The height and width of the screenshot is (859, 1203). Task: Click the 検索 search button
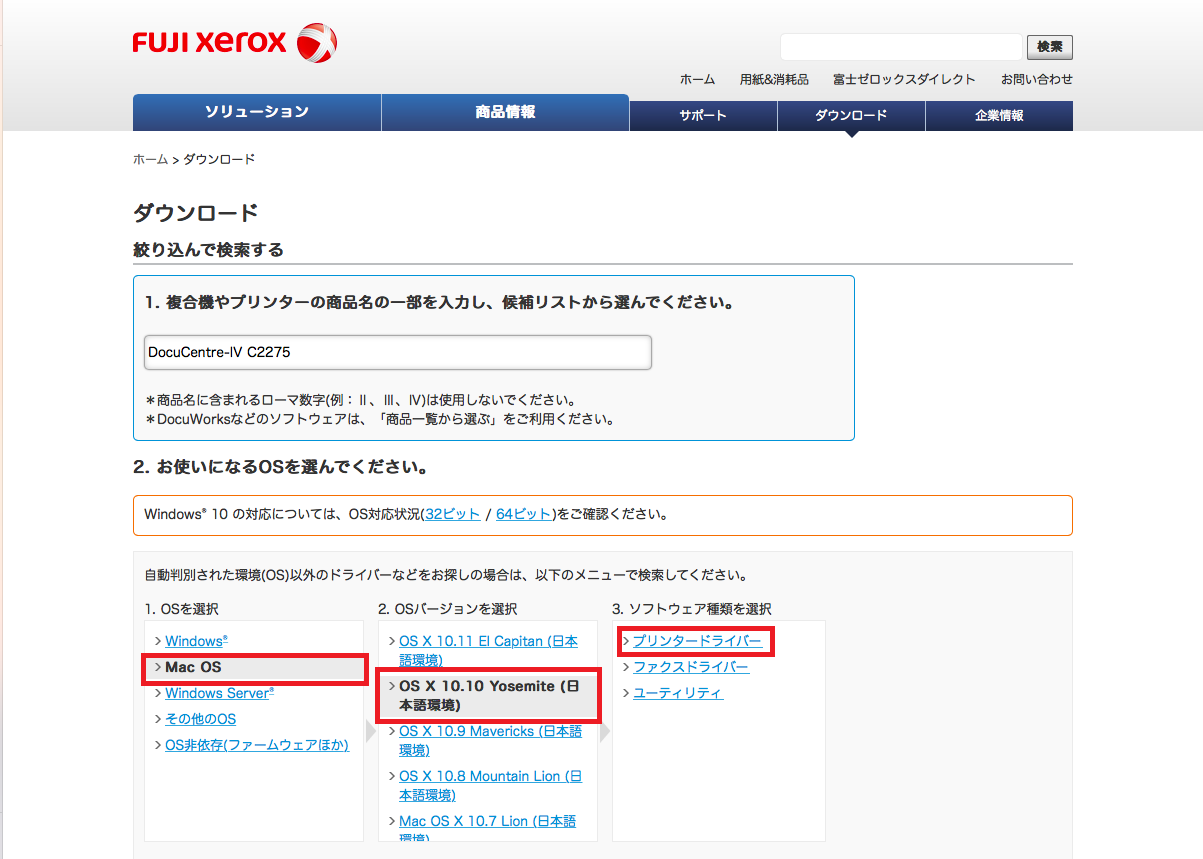click(1049, 47)
